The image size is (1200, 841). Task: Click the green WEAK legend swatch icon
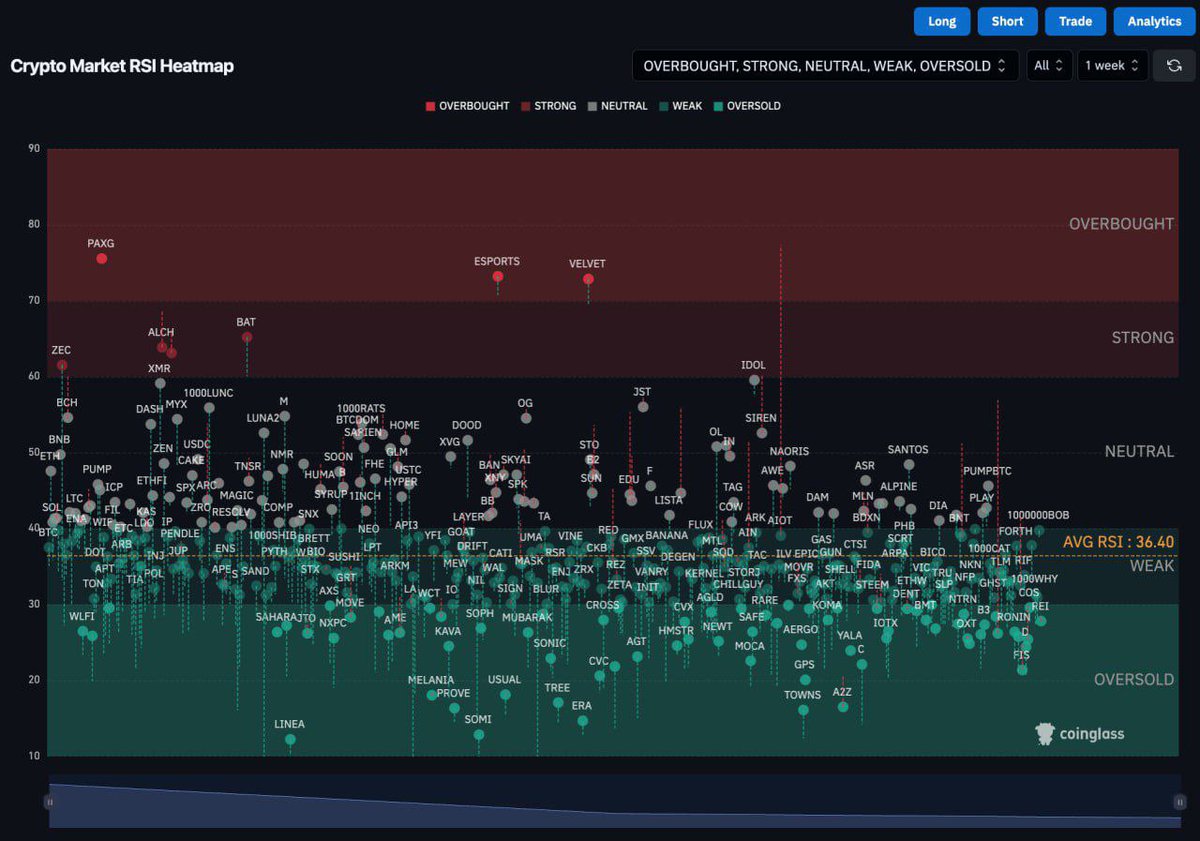pyautogui.click(x=661, y=106)
